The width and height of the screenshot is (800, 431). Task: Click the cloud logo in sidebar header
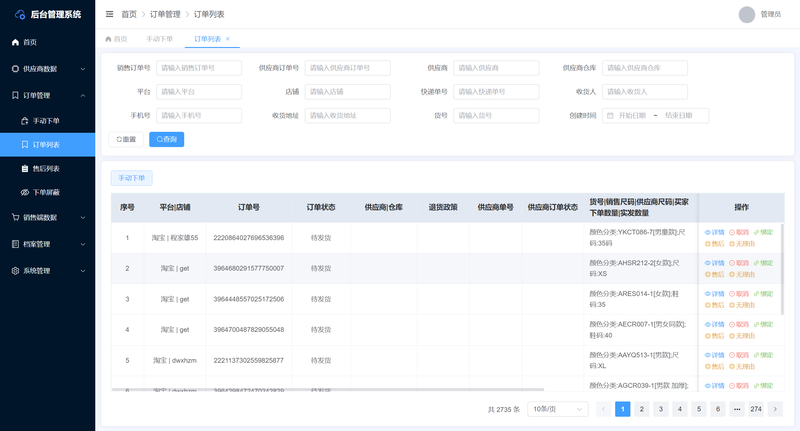tap(20, 14)
